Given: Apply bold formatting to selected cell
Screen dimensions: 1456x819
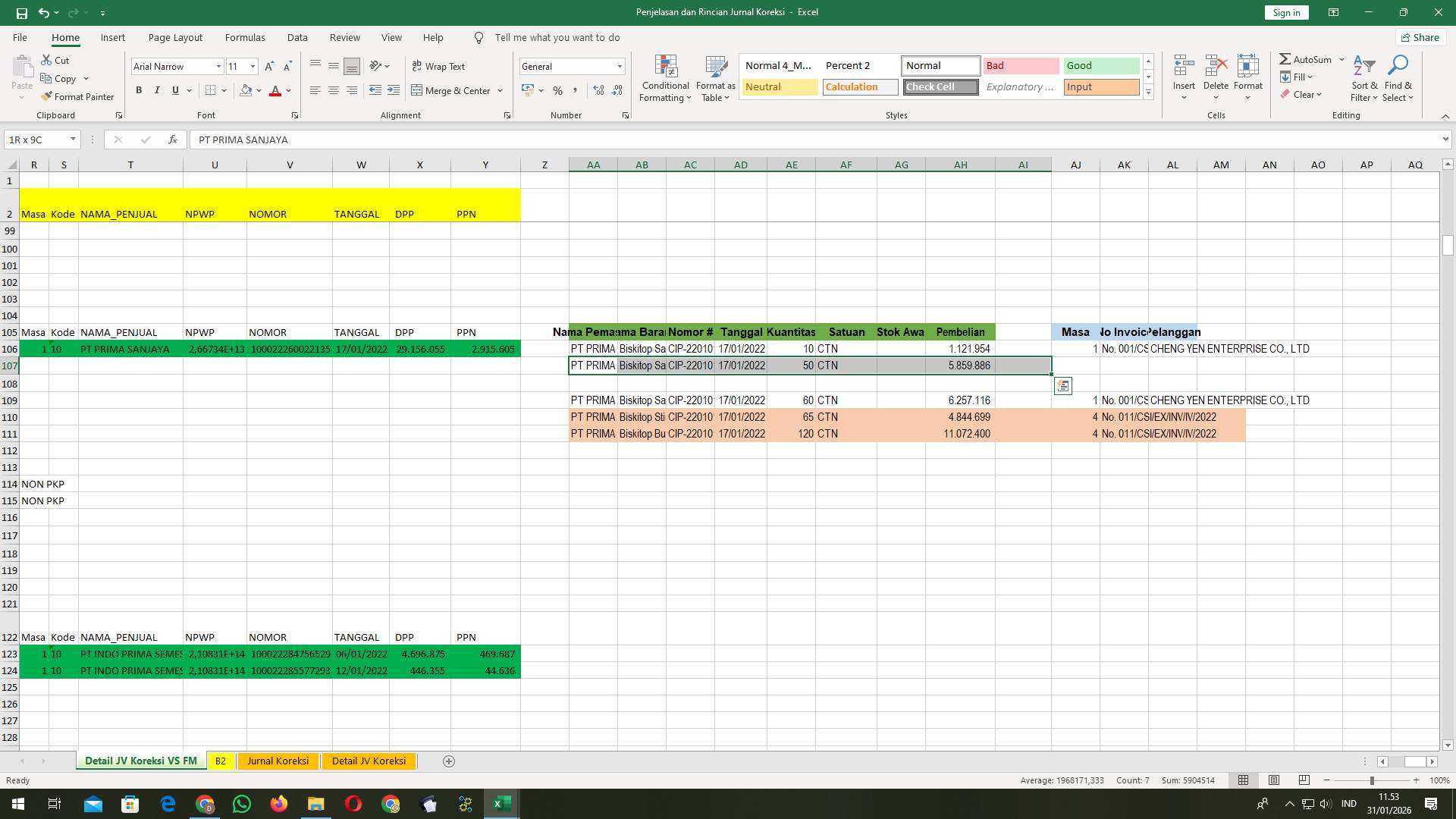Looking at the screenshot, I should pyautogui.click(x=139, y=90).
